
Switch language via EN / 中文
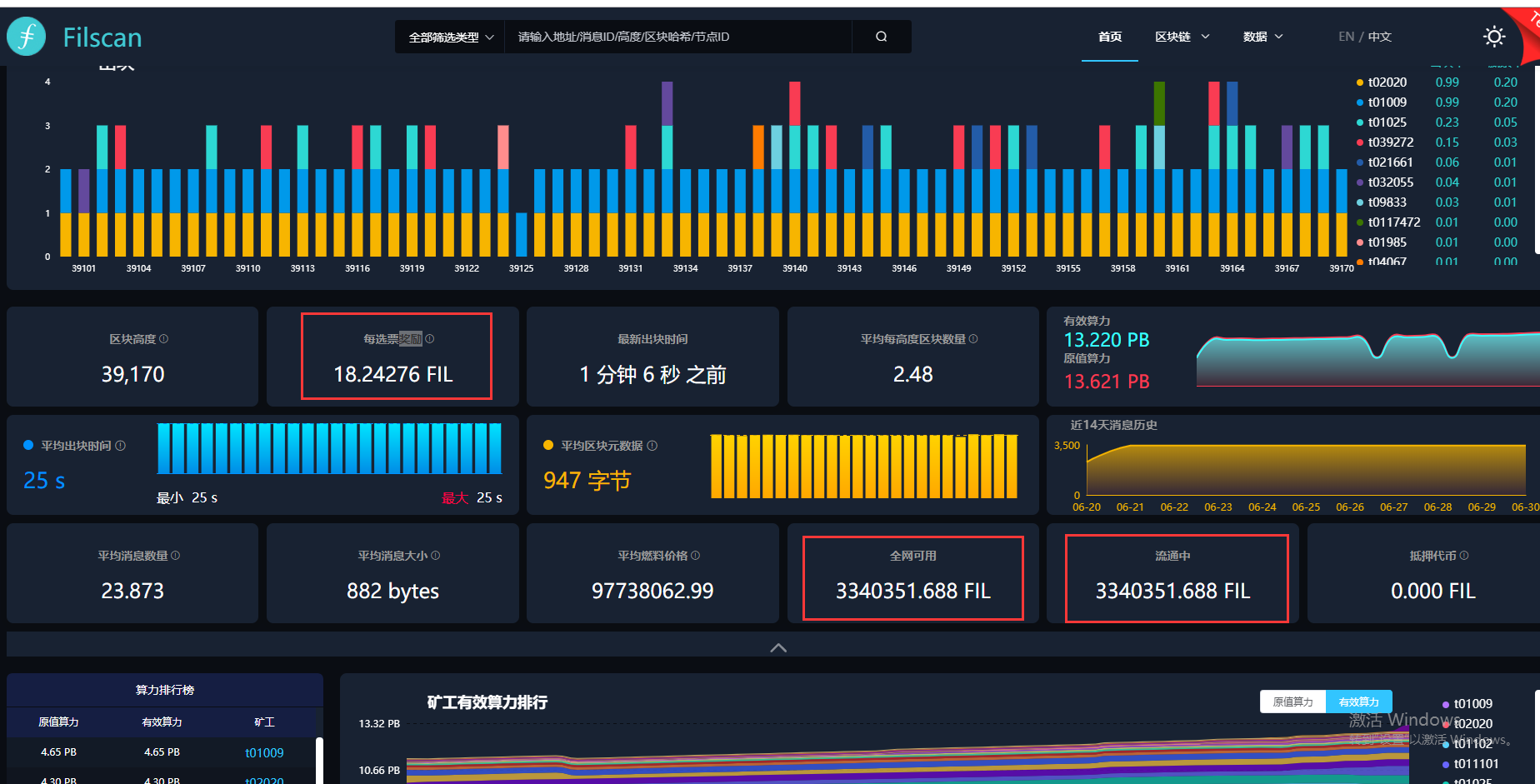pyautogui.click(x=1365, y=37)
